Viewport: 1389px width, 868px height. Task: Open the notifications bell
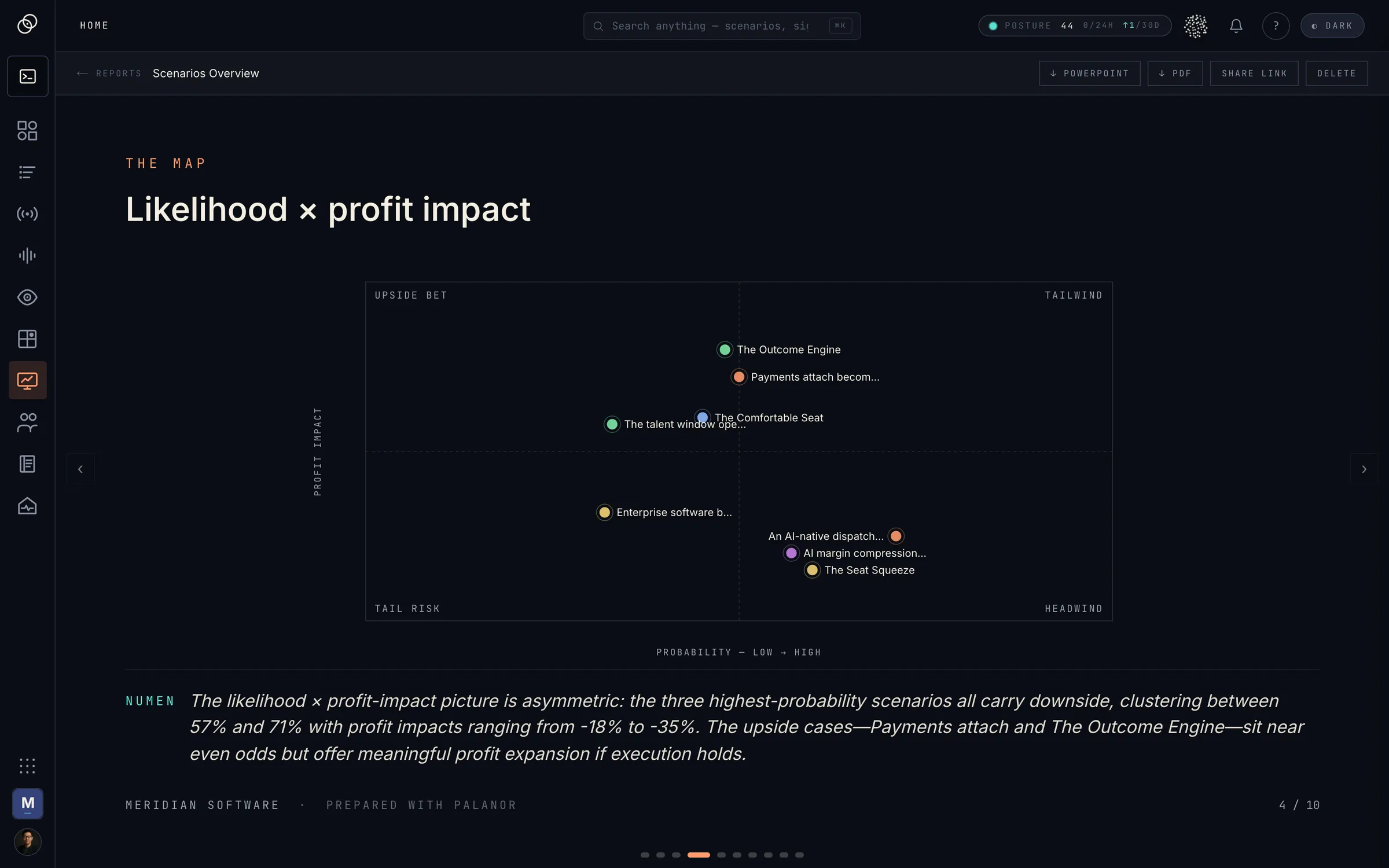[x=1236, y=26]
